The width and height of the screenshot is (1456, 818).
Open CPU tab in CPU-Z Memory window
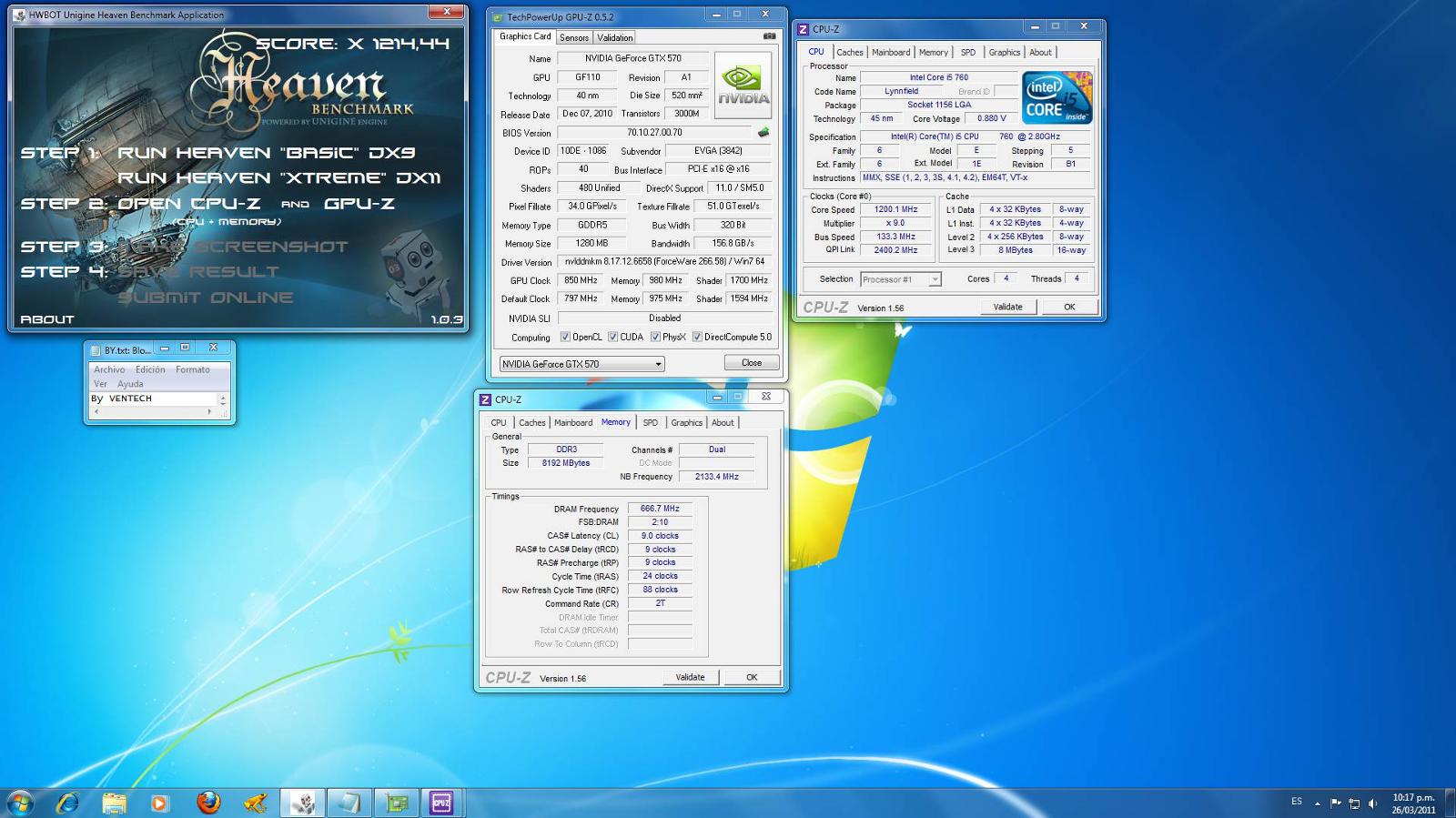(x=499, y=422)
